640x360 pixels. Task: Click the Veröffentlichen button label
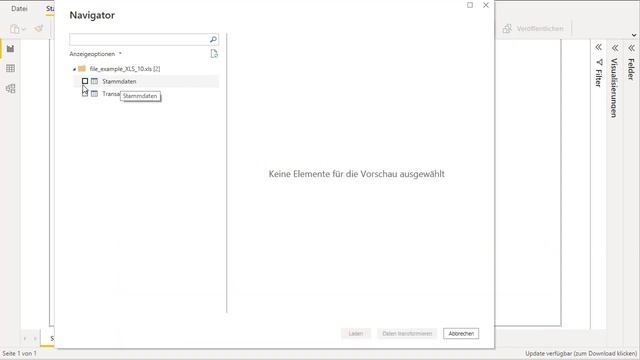[x=540, y=29]
